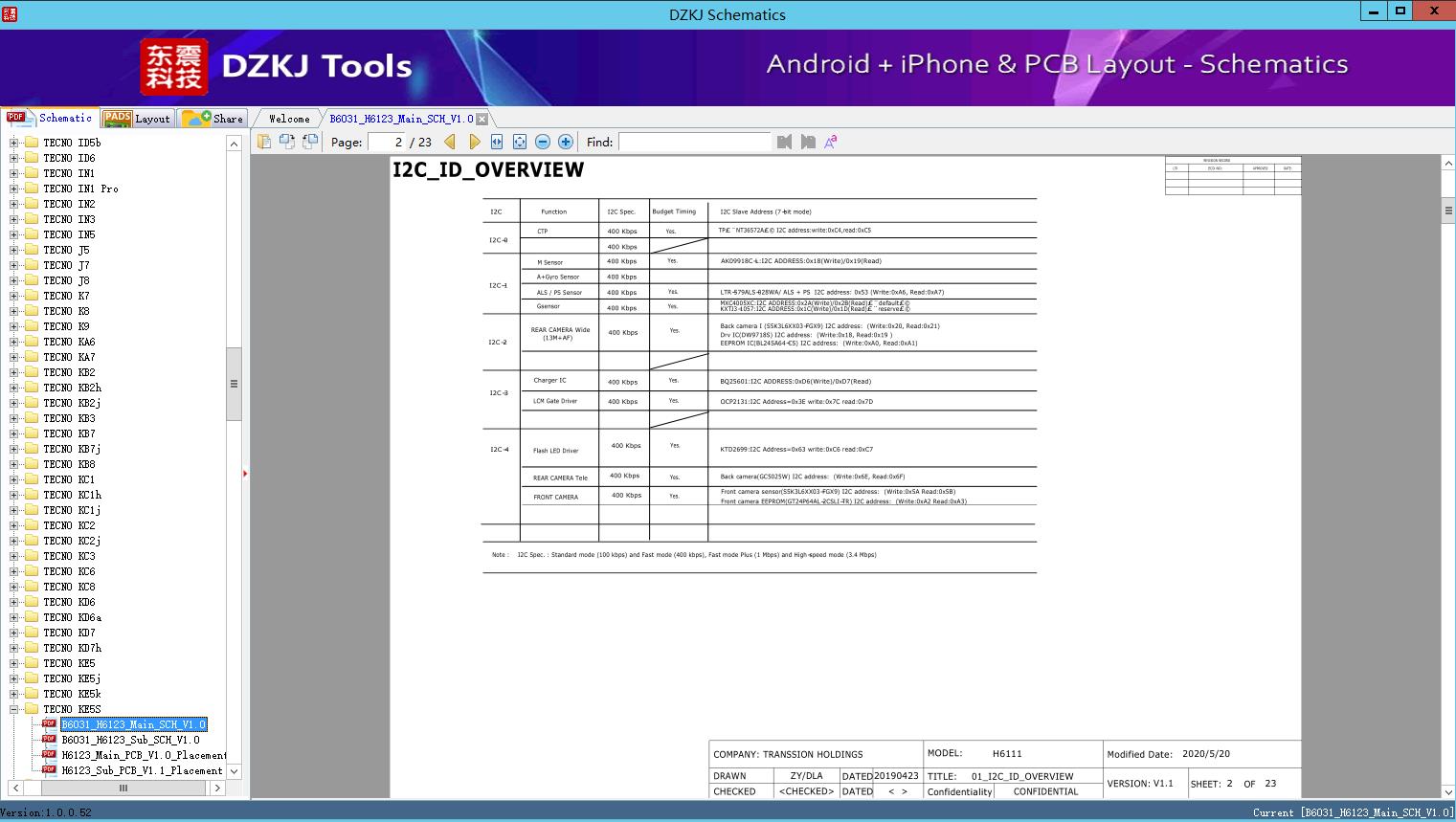Viewport: 1456px width, 822px height.
Task: Zoom out with the minus icon
Action: [x=543, y=142]
